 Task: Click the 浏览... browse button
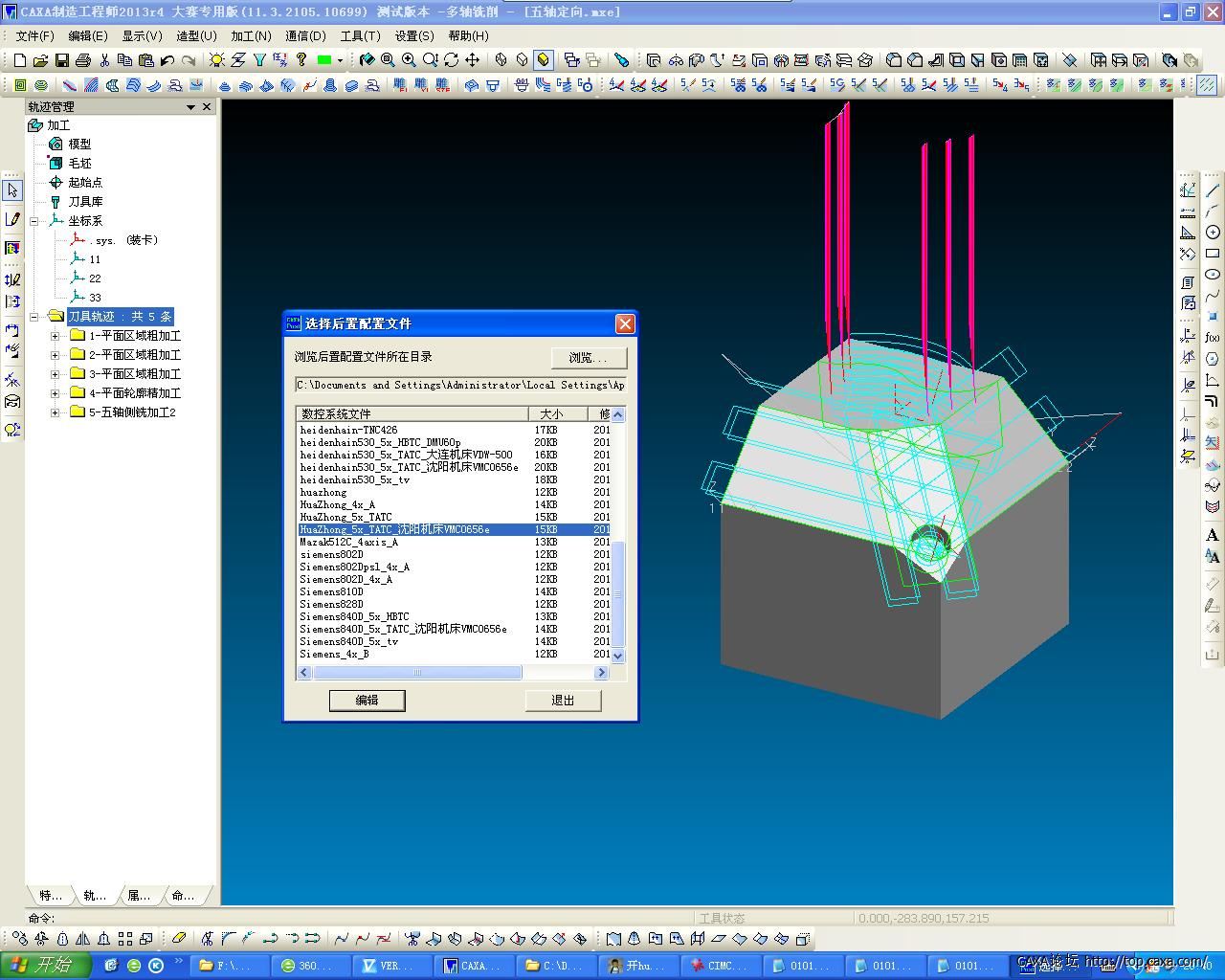click(589, 357)
